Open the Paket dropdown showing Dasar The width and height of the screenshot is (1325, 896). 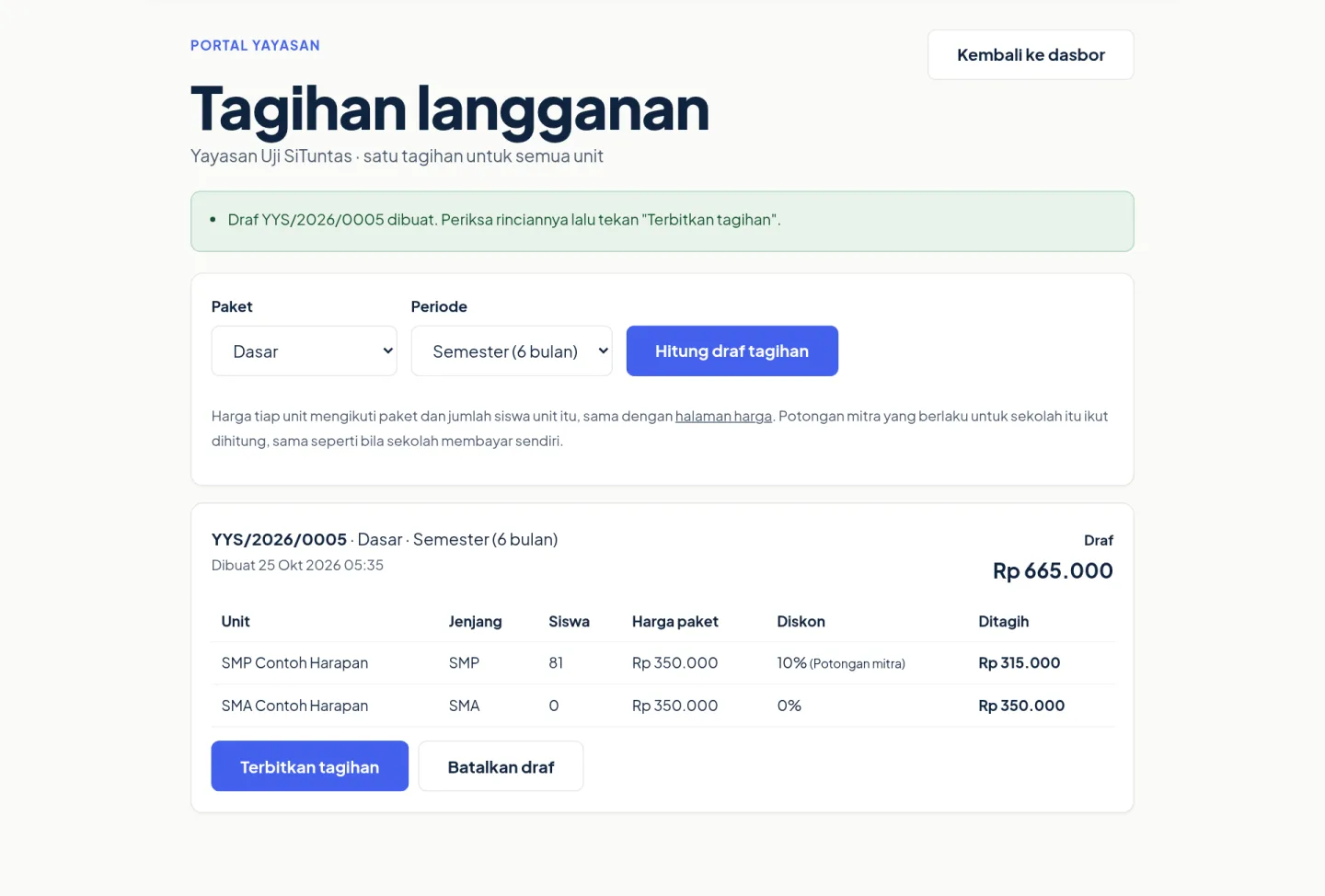click(304, 350)
